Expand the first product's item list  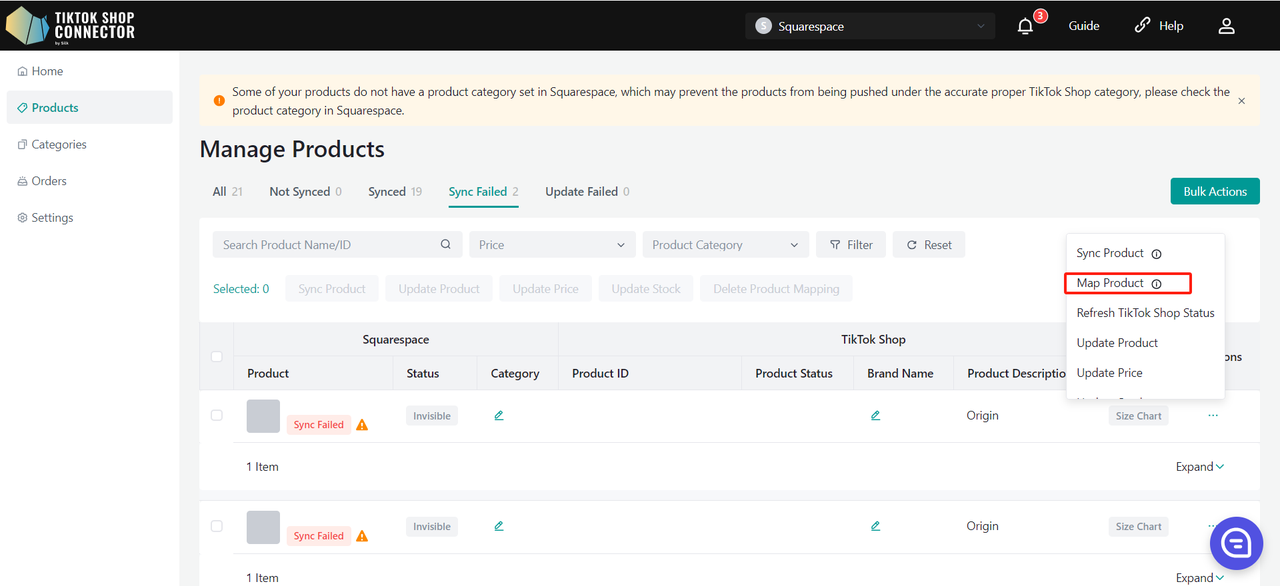tap(1200, 467)
